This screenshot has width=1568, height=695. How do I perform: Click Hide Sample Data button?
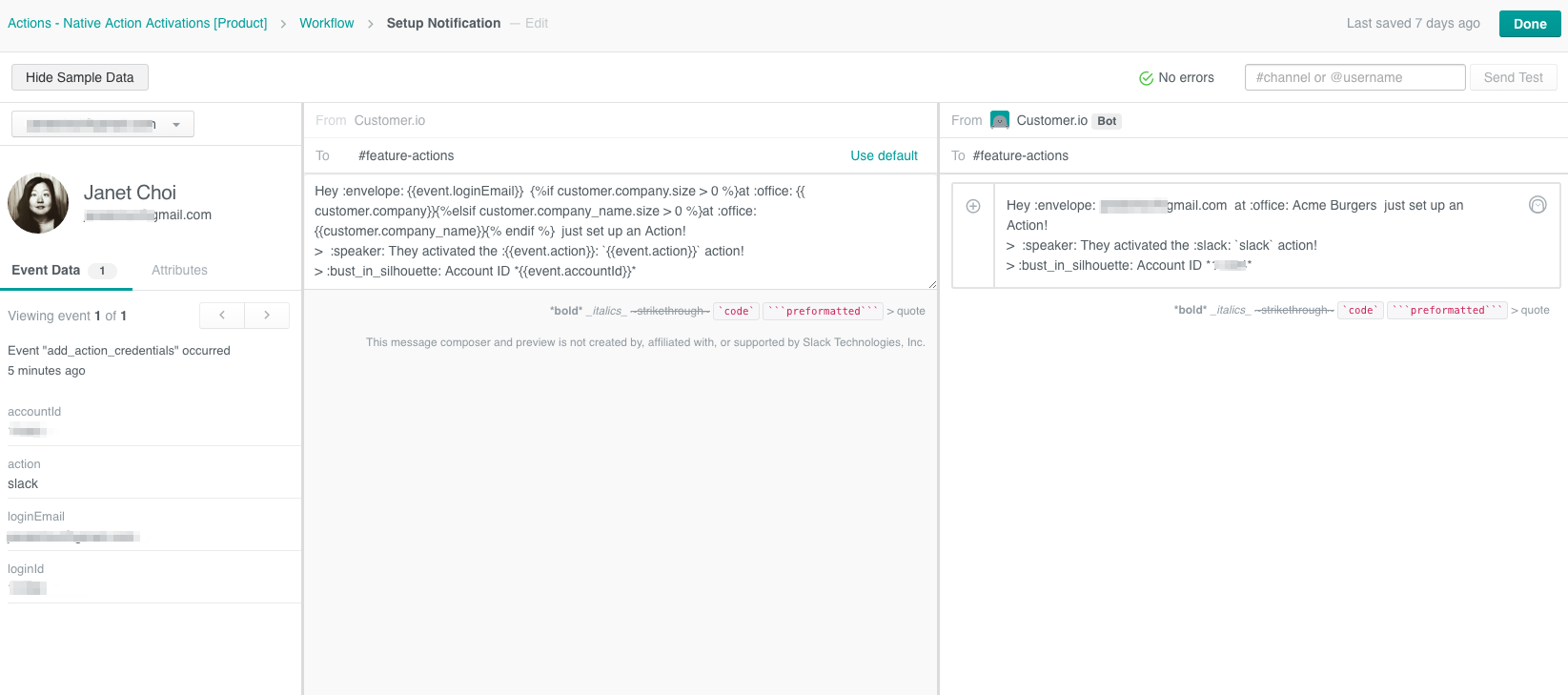80,77
